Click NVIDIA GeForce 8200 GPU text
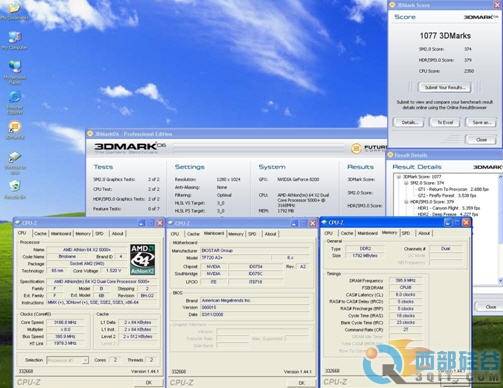 (298, 179)
